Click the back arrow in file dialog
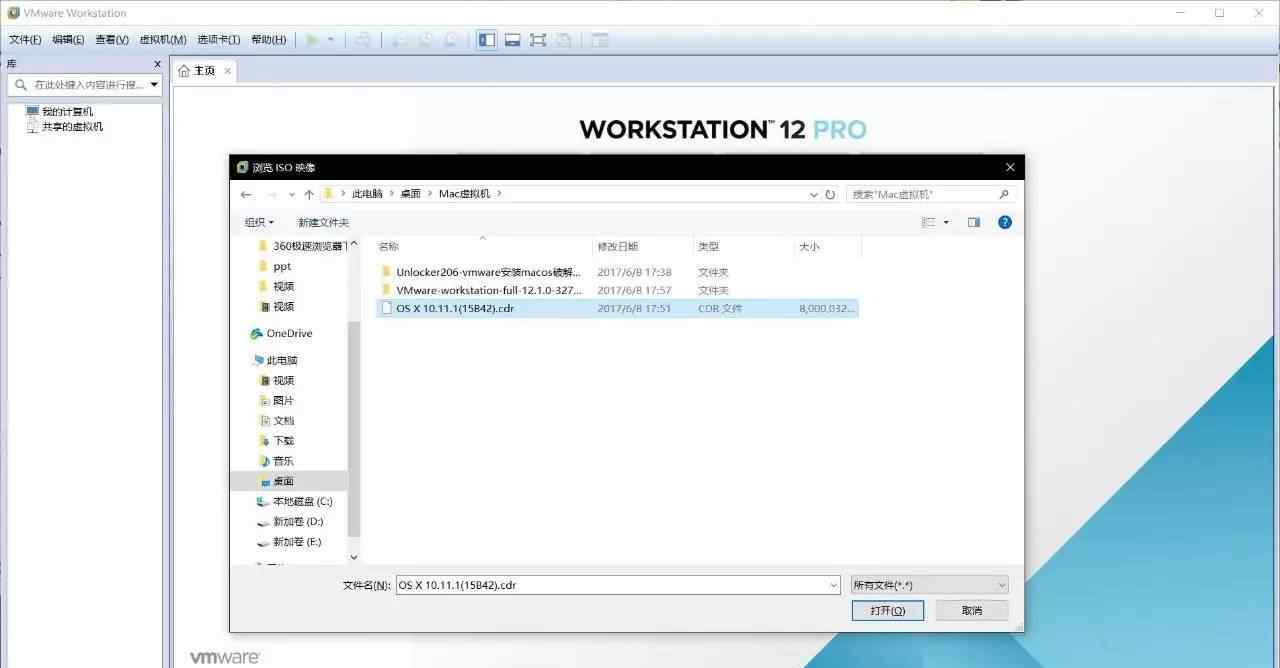 click(246, 194)
